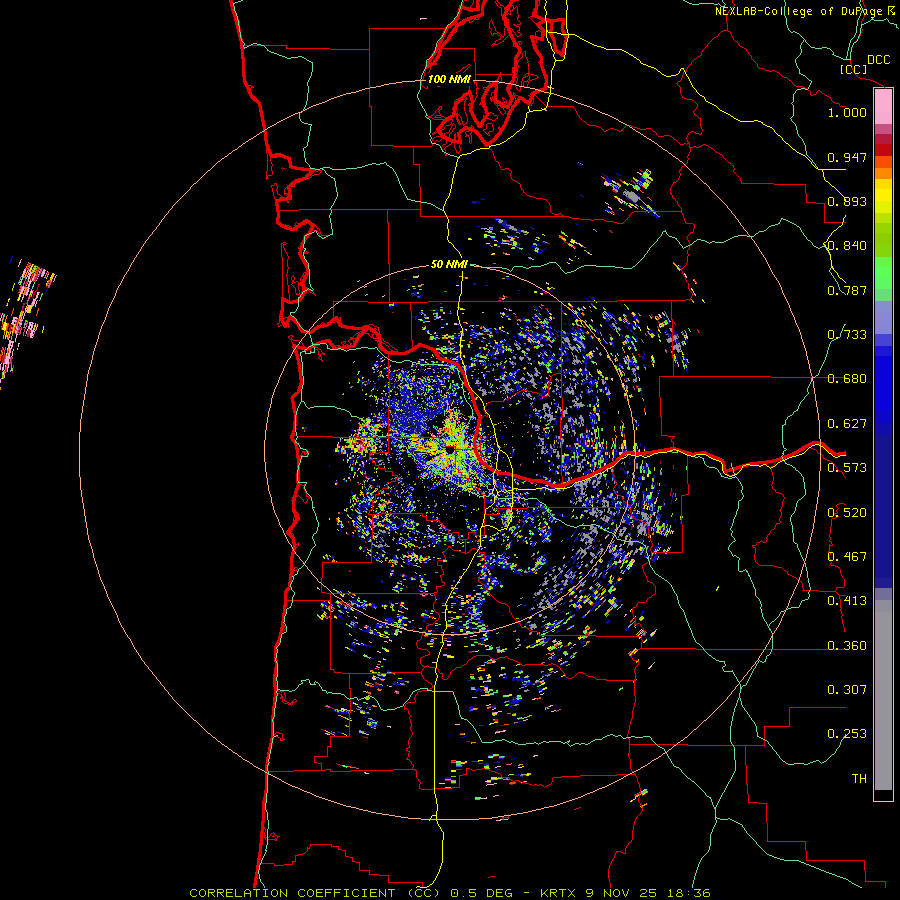Click the KRTX radar site center marker
This screenshot has height=900, width=900.
pyautogui.click(x=451, y=449)
